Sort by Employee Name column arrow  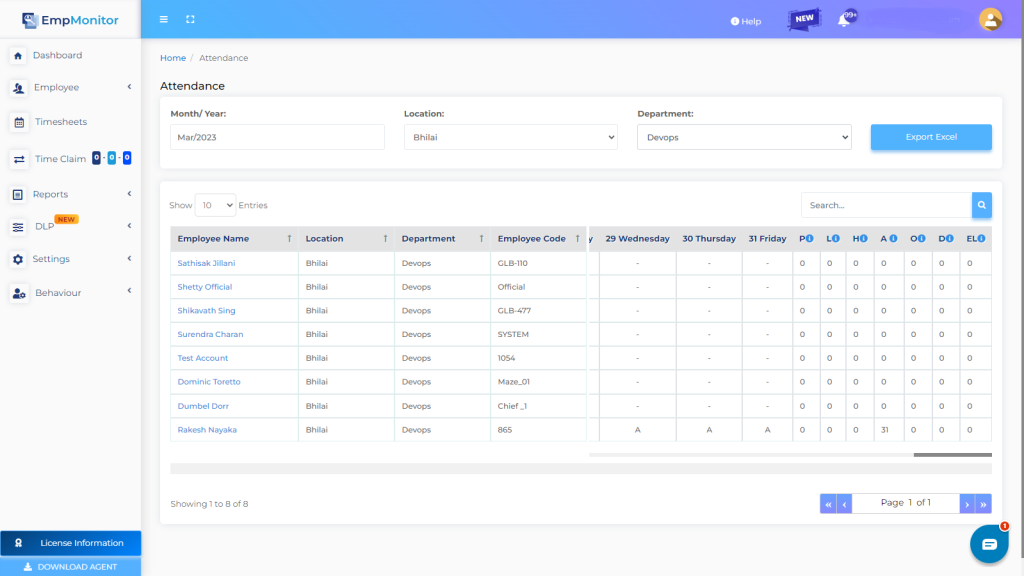[289, 238]
